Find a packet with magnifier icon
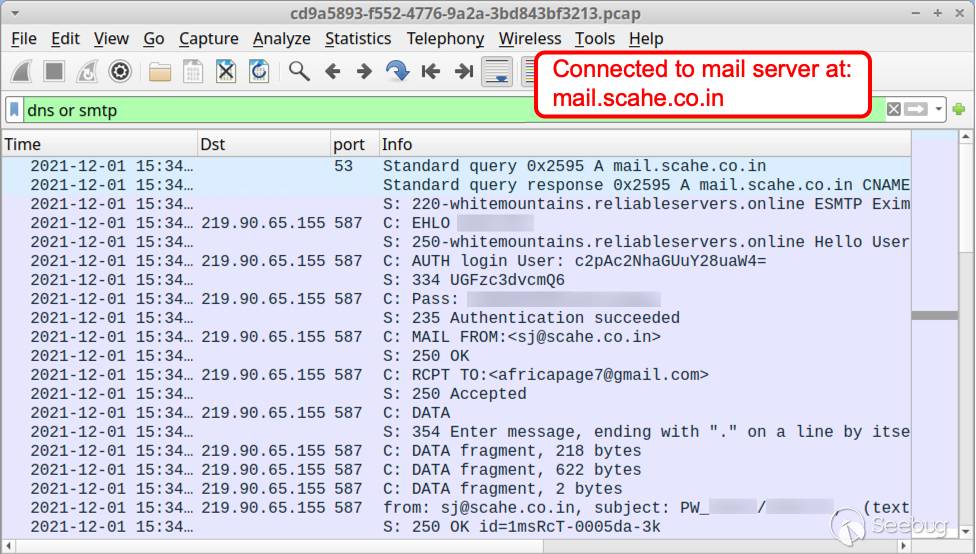The height and width of the screenshot is (554, 976). (x=299, y=72)
